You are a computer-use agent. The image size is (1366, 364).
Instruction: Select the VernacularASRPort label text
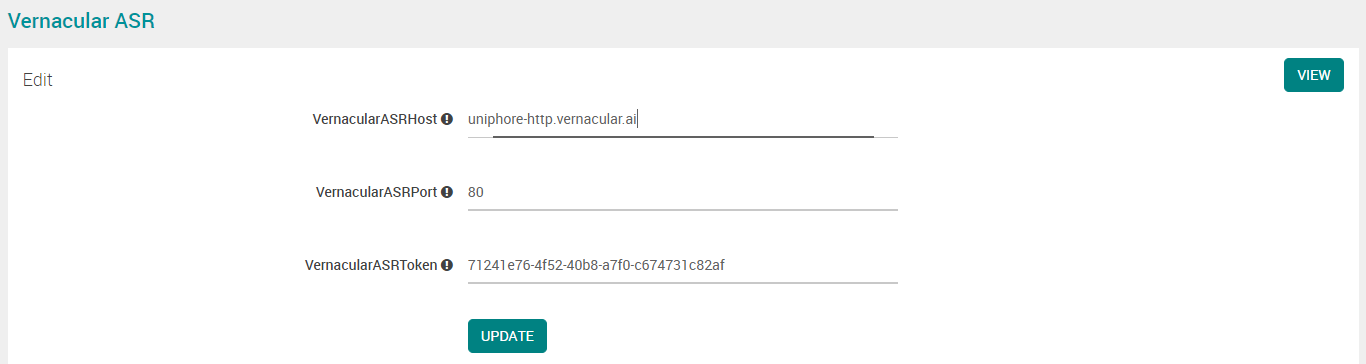click(x=377, y=192)
